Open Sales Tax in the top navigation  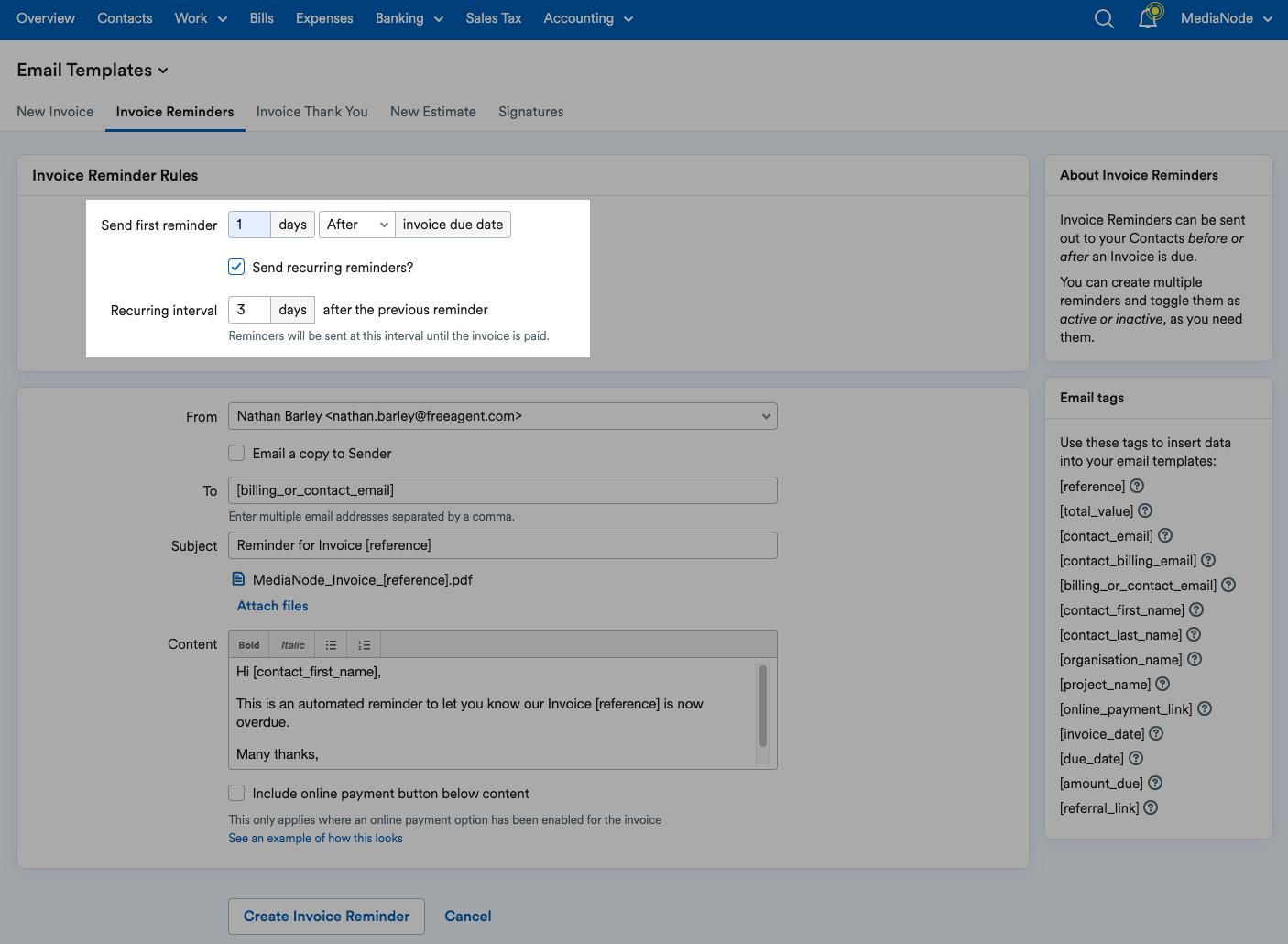click(494, 18)
